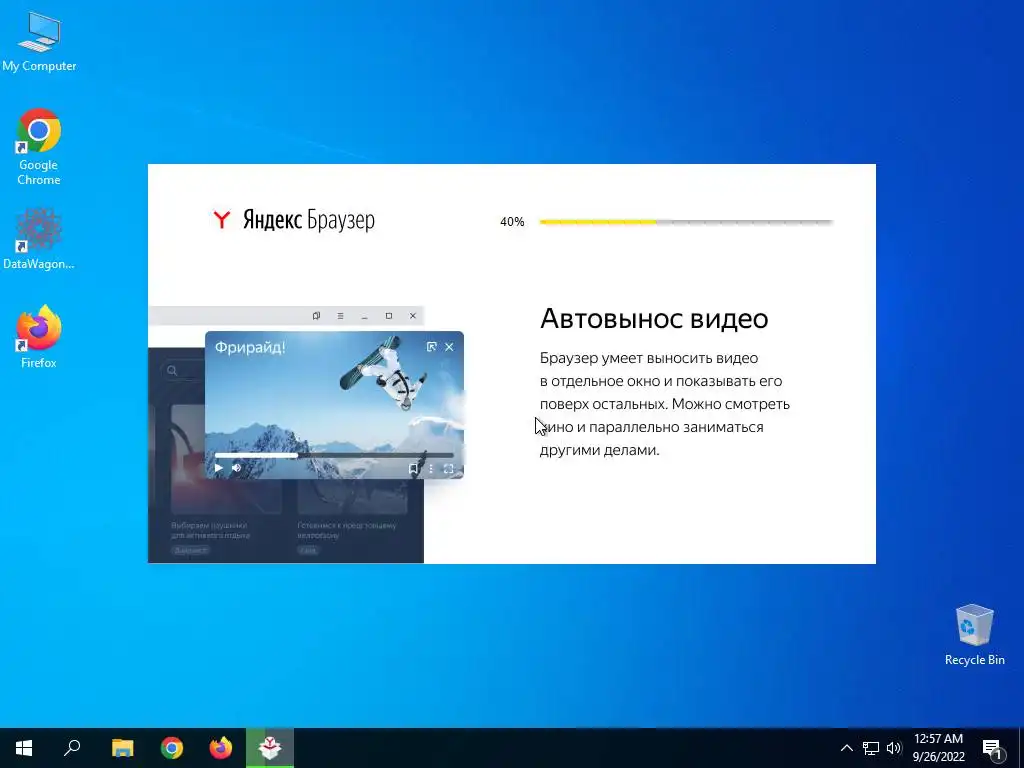This screenshot has height=768, width=1024.
Task: Click the pop-out icon on video preview
Action: click(x=431, y=347)
